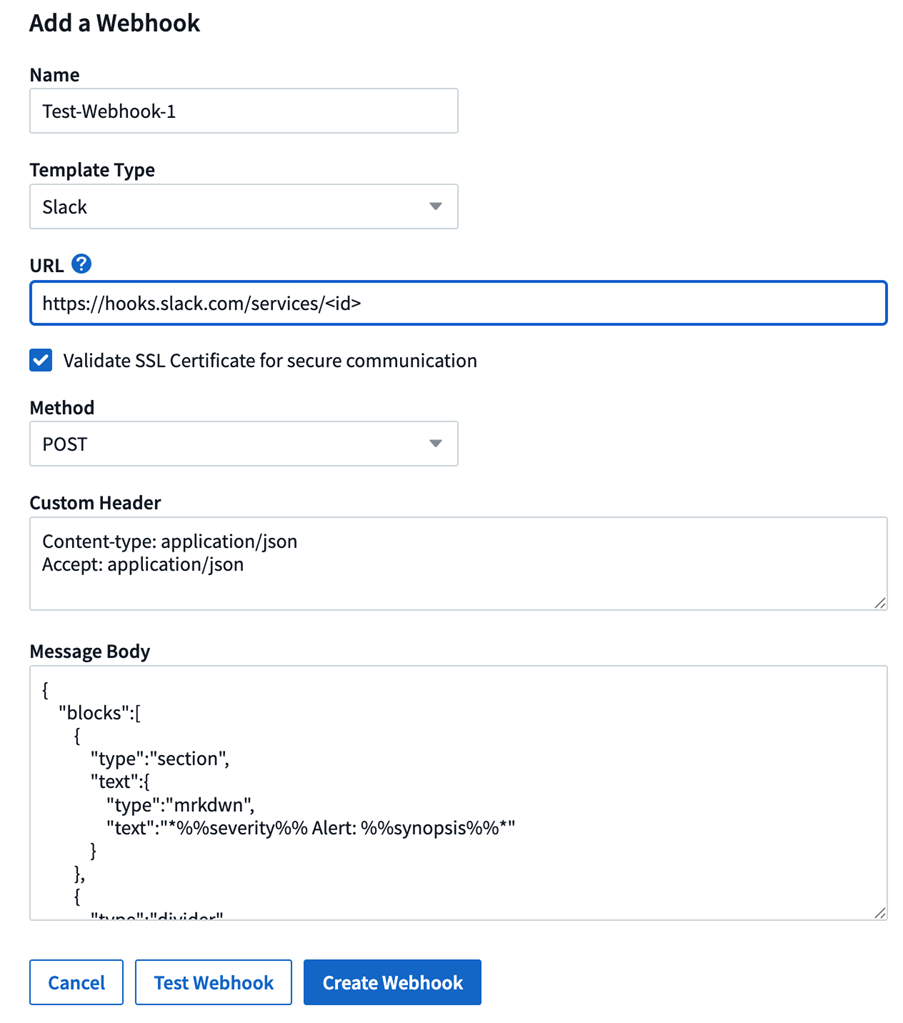Click the resize handle on Message Body

click(x=880, y=911)
